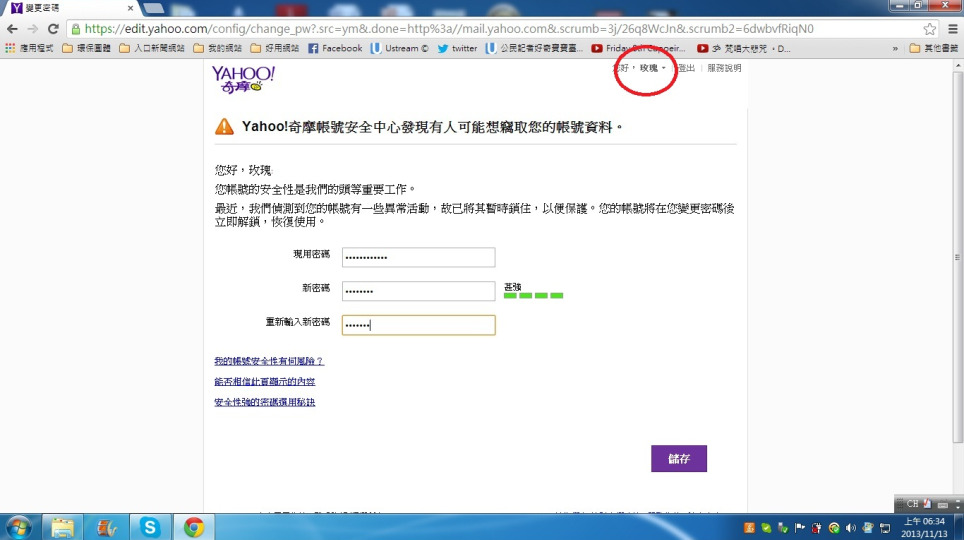The image size is (964, 540).
Task: Open the Facebook bookmark
Action: click(x=335, y=48)
